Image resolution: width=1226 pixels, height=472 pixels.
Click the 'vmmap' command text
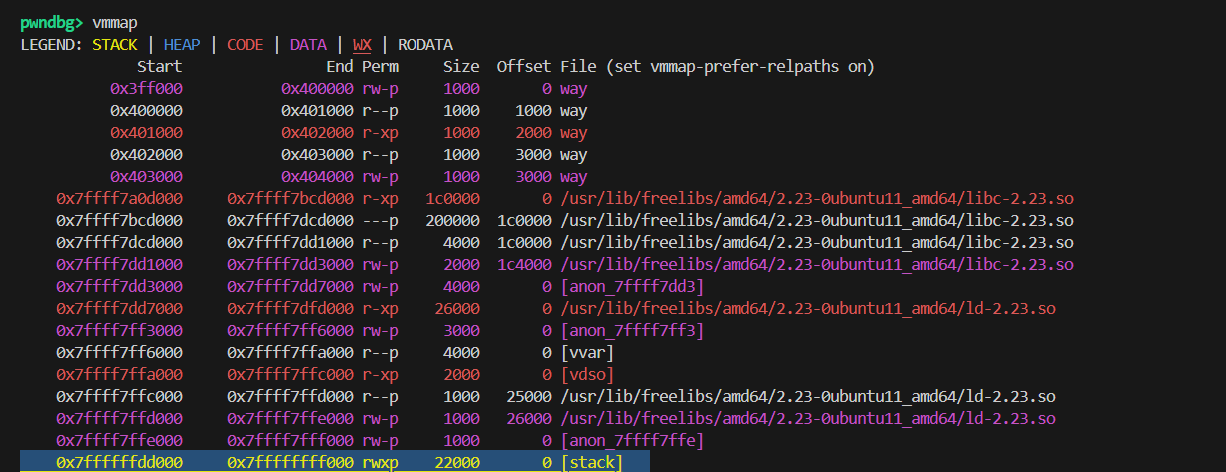click(x=113, y=22)
